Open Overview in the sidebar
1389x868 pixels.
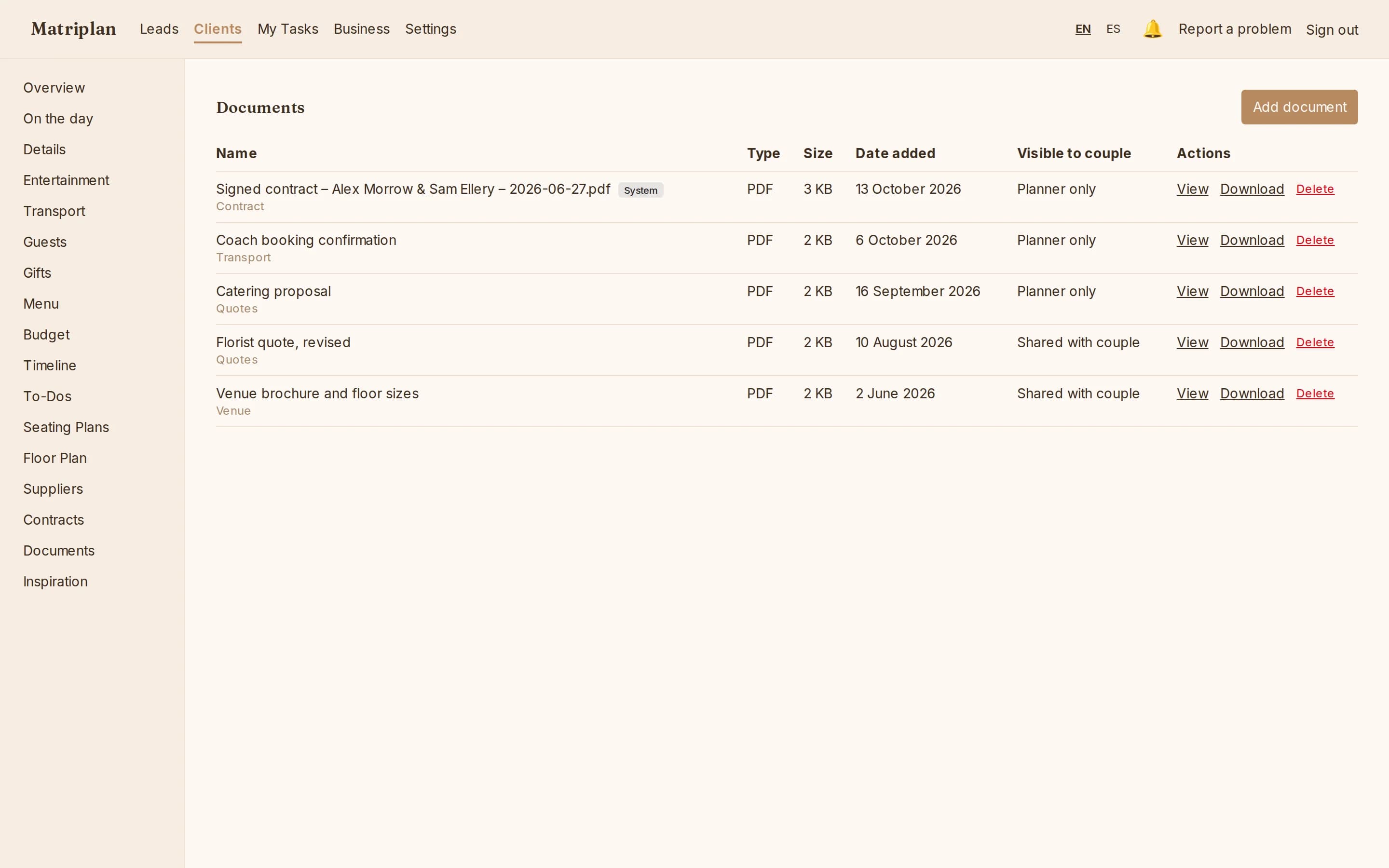(54, 88)
